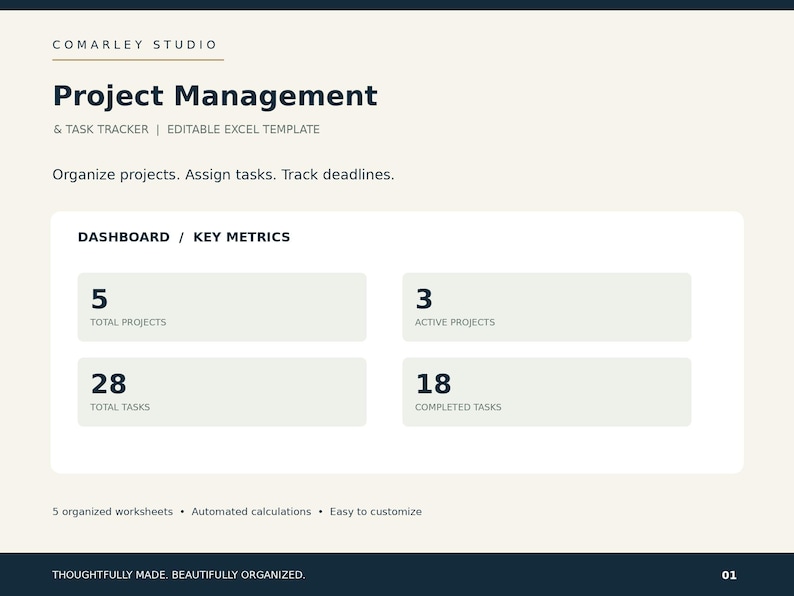Open the Active Projects metric card
Viewport: 794px width, 596px height.
(x=547, y=307)
